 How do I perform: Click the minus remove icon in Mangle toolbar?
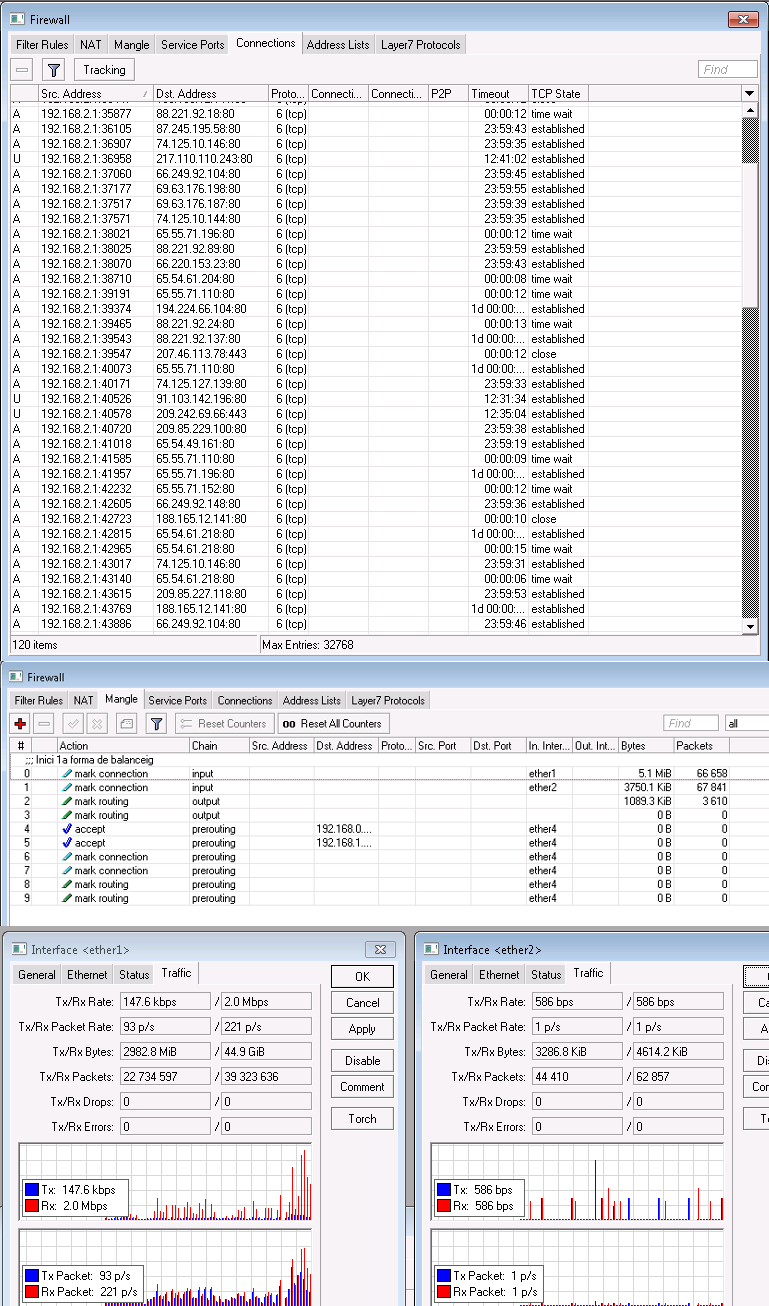[x=44, y=723]
